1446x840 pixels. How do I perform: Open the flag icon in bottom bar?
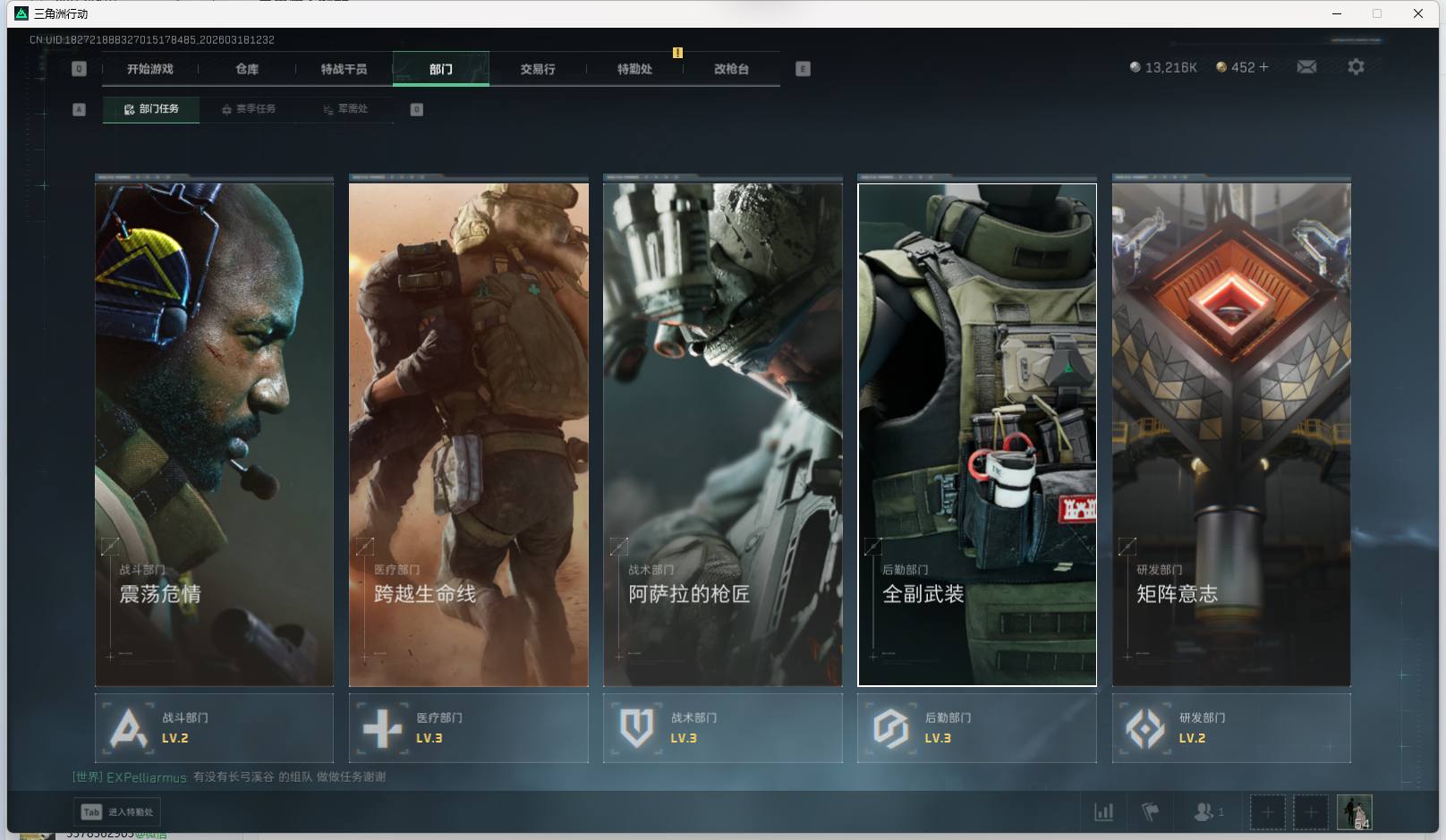point(1151,812)
